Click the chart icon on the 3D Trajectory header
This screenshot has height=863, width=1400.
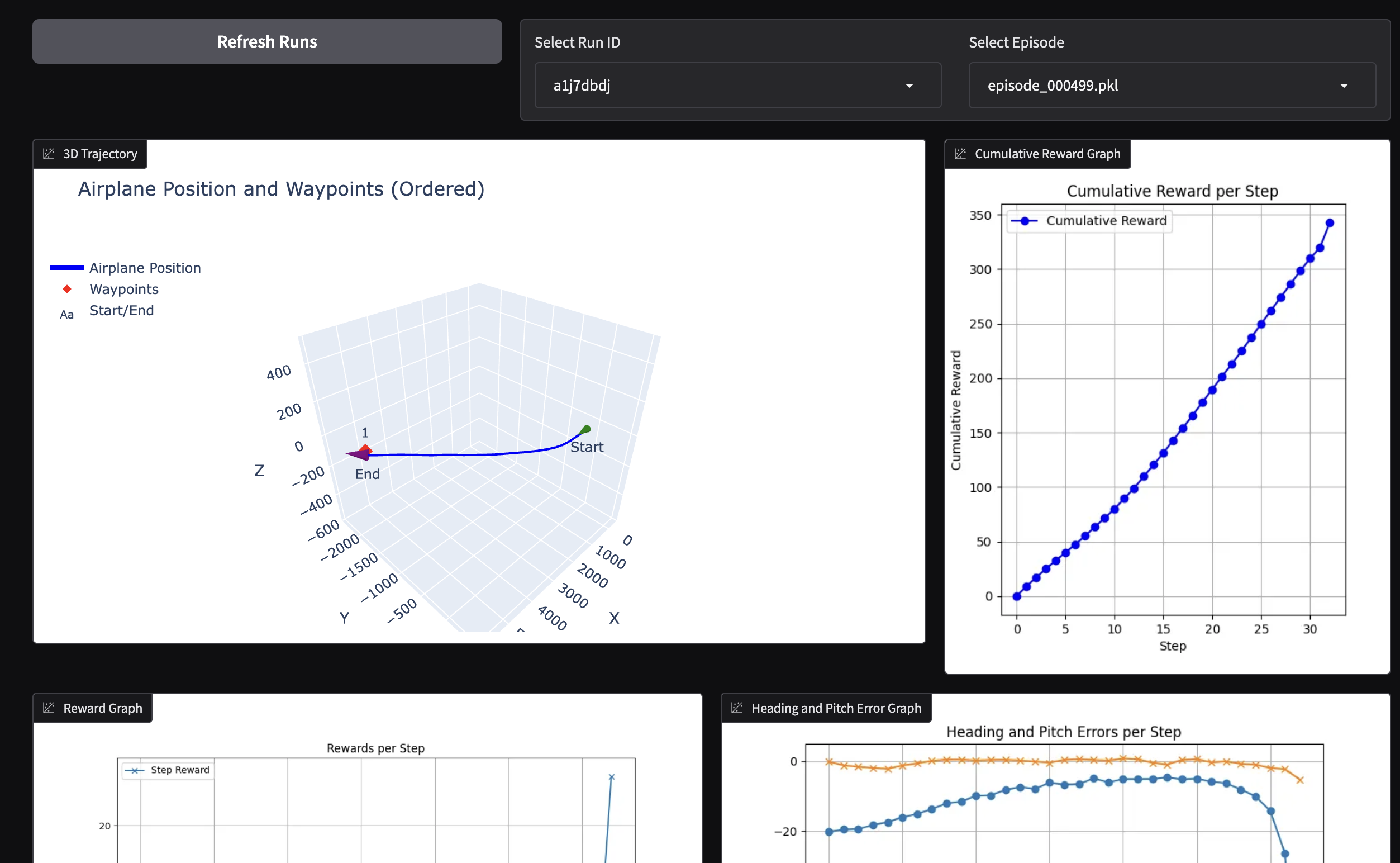point(49,154)
